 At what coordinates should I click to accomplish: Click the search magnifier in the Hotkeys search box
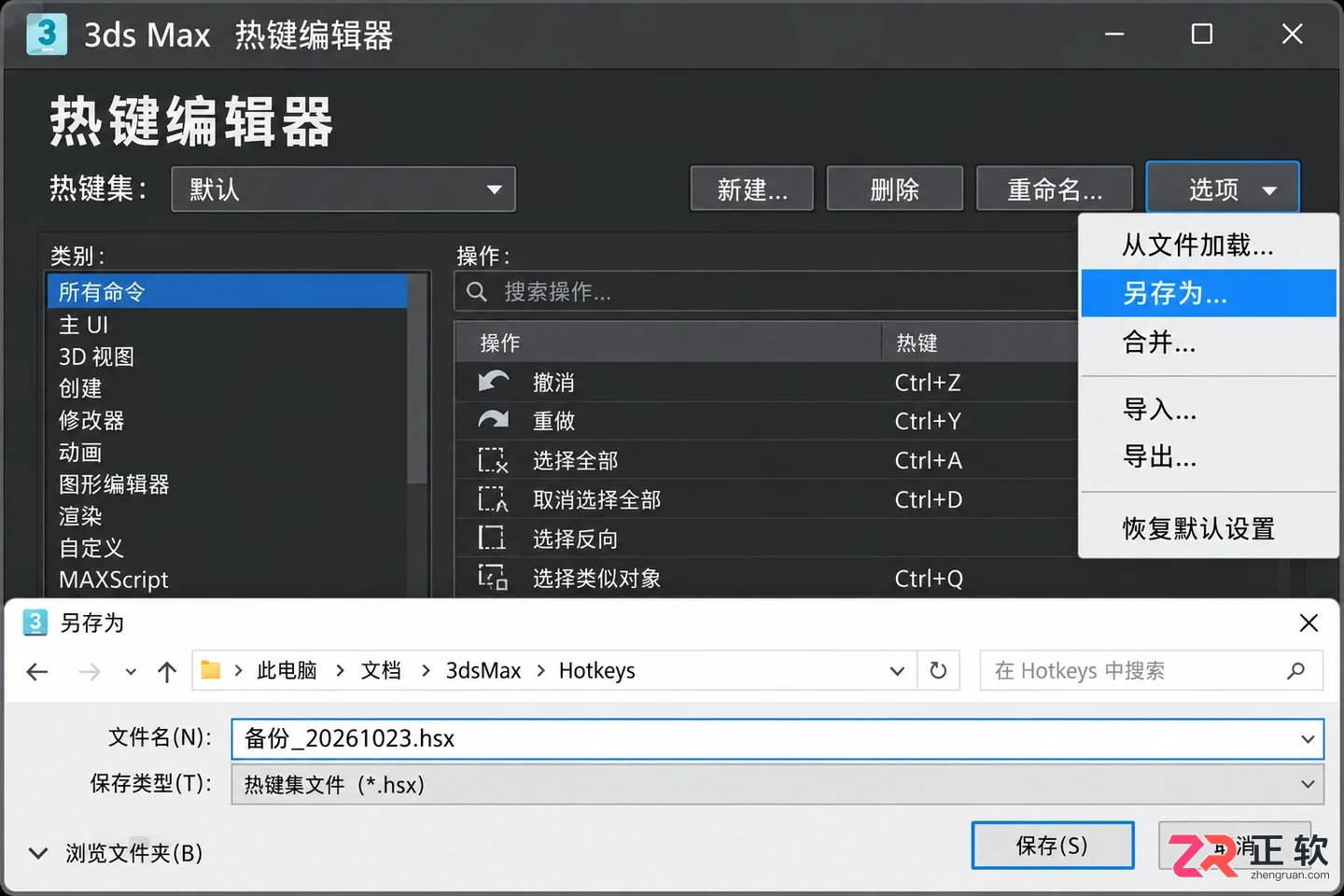(x=1295, y=670)
